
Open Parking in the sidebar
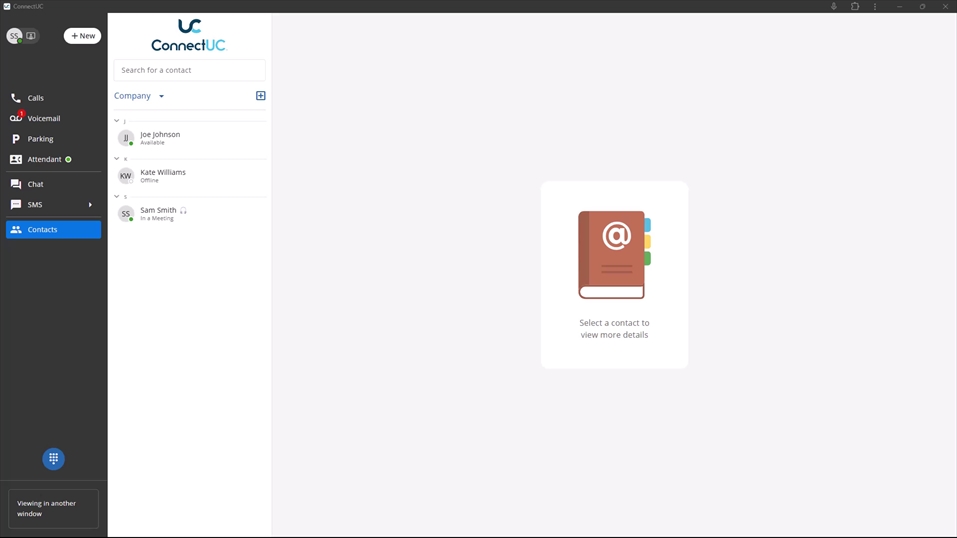[x=40, y=139]
